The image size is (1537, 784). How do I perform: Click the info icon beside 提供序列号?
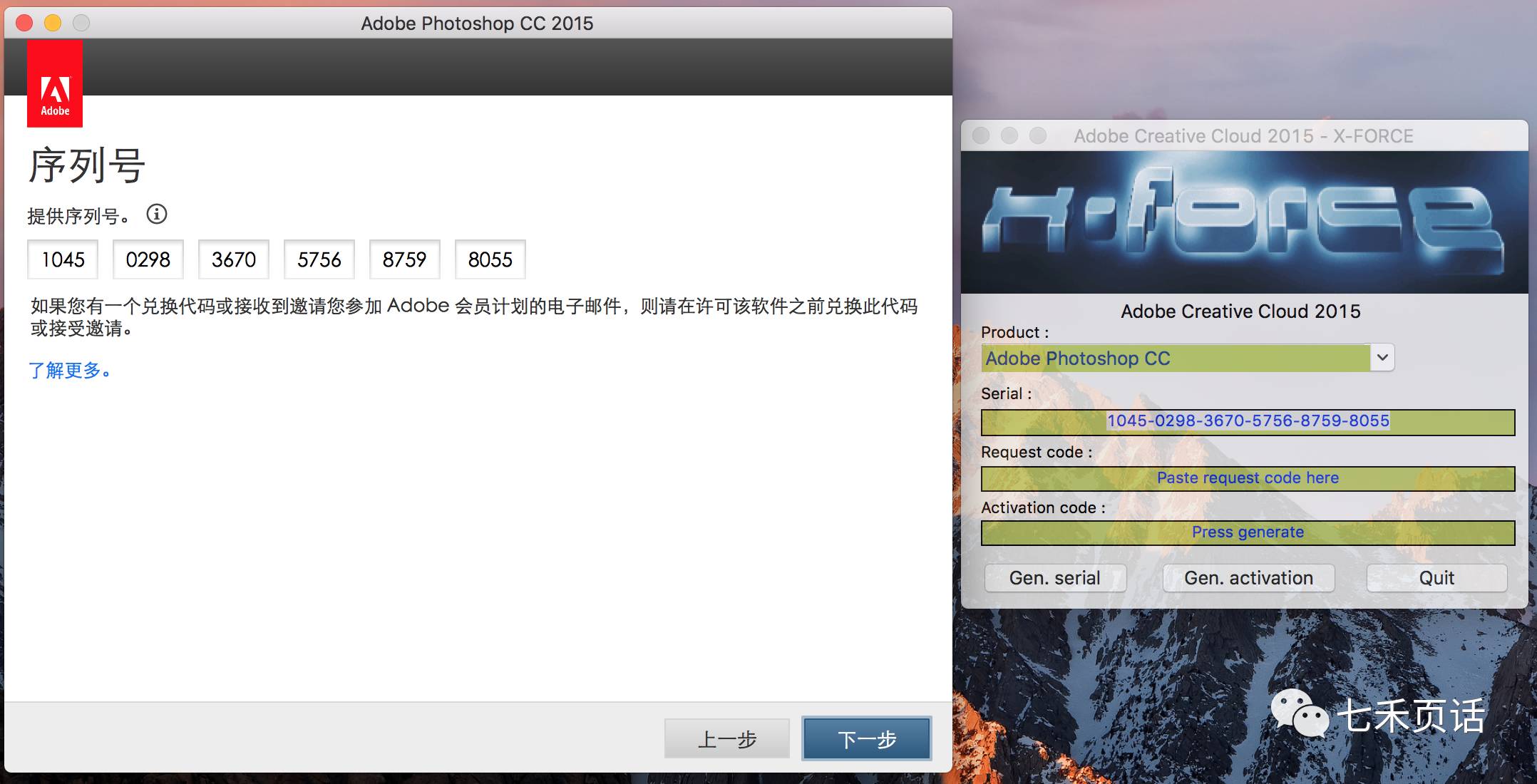[157, 214]
